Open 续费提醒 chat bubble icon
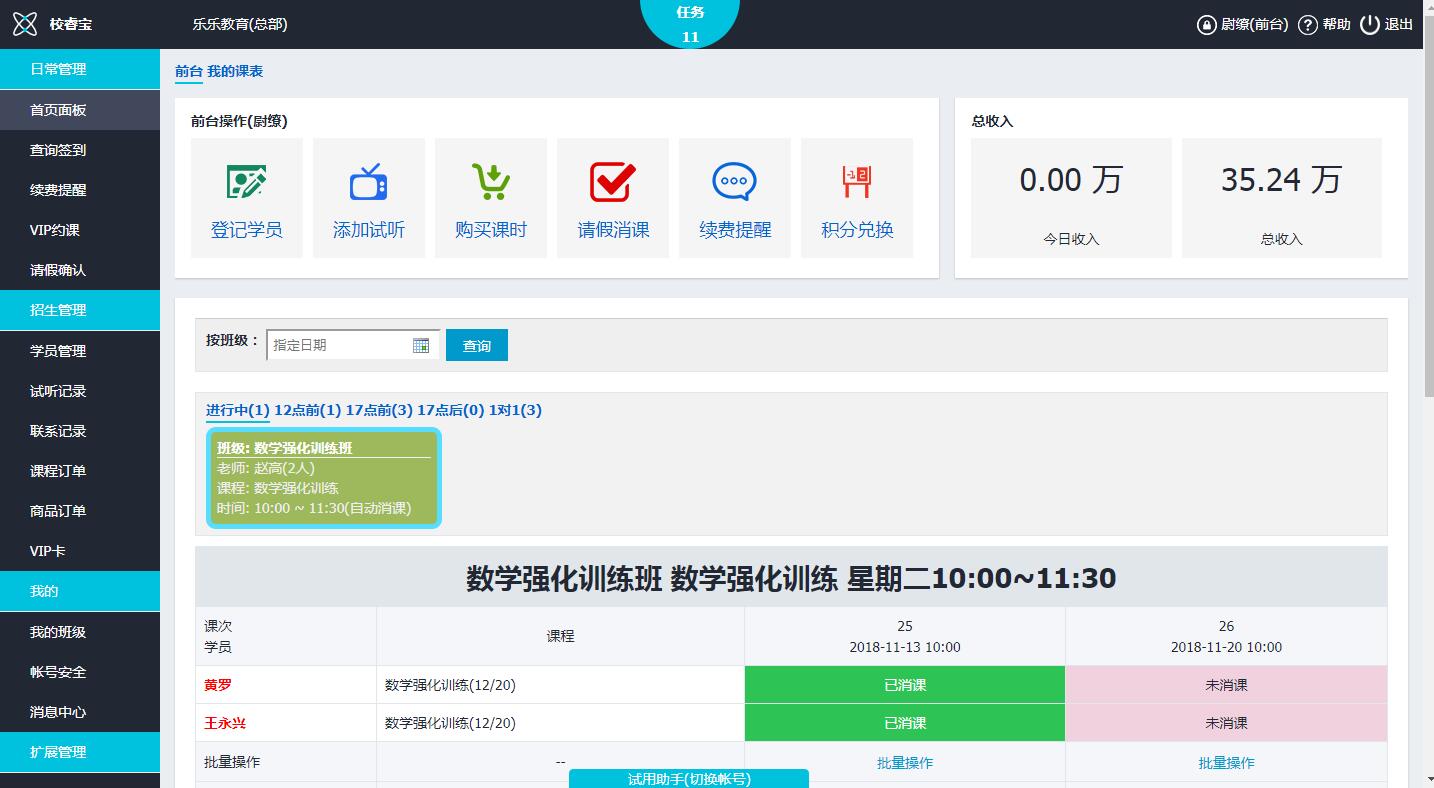Screen dimensions: 1434x788 click(x=734, y=182)
